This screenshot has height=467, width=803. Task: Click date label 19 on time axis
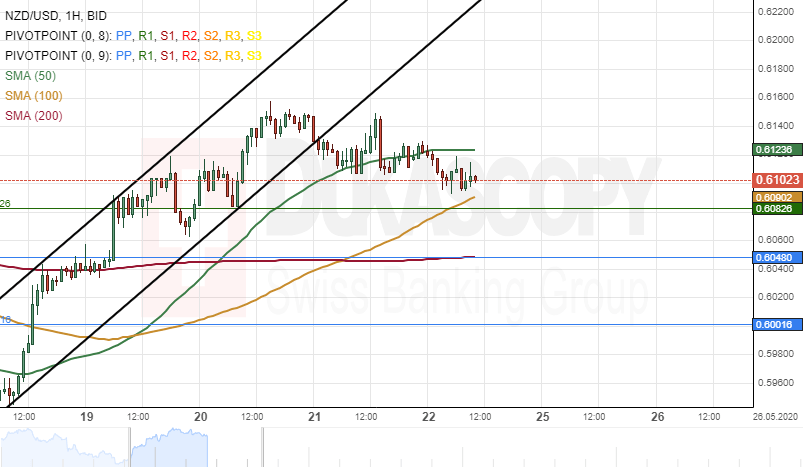[x=87, y=417]
